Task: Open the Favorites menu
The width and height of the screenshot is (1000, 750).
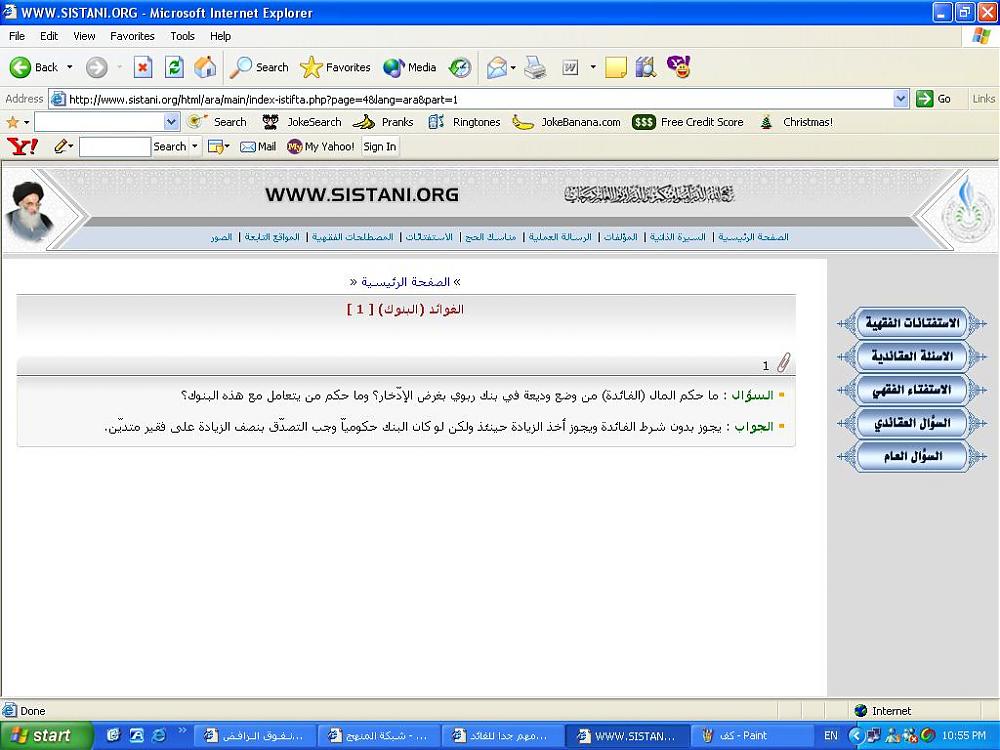Action: 132,36
